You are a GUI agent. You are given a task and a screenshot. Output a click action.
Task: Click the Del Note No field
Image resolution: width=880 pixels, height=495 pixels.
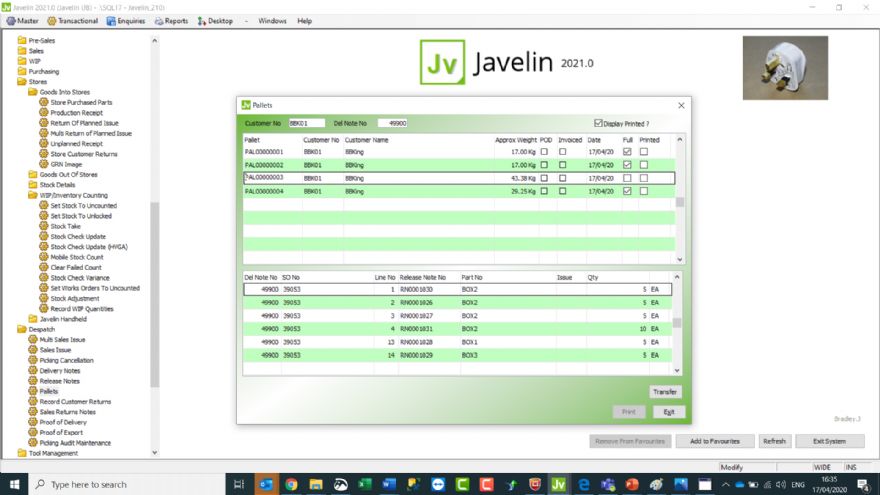(x=393, y=123)
